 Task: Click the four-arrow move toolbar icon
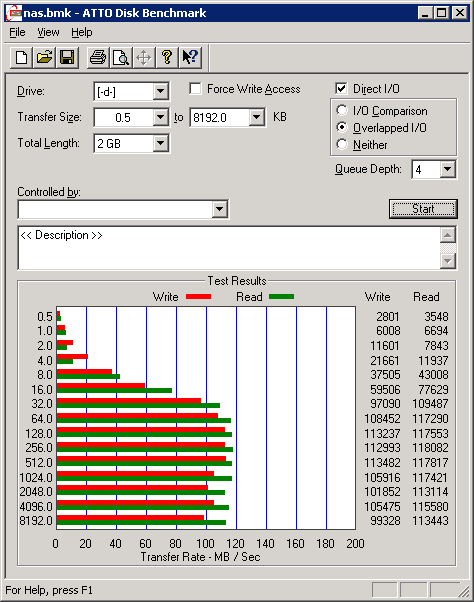(144, 58)
